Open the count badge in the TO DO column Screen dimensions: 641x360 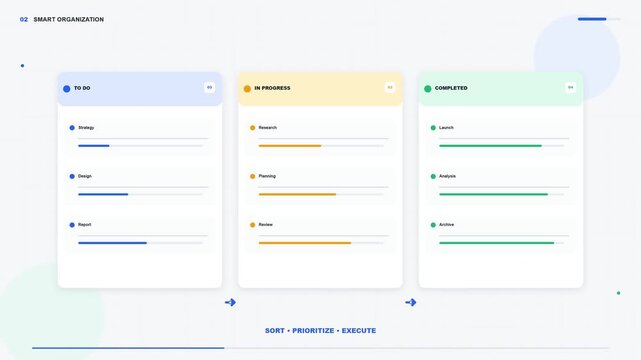[x=209, y=87]
